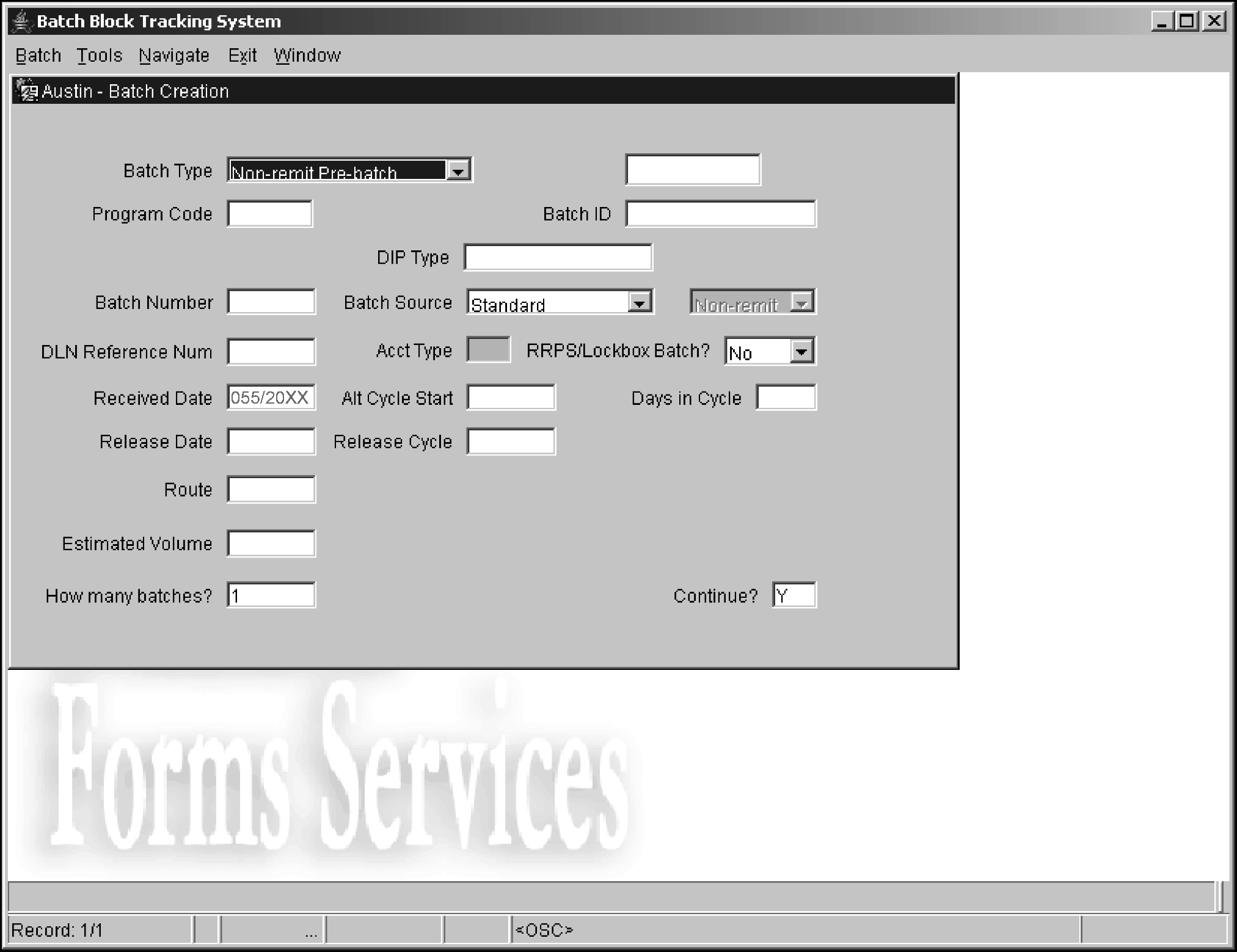Image resolution: width=1237 pixels, height=952 pixels.
Task: Open the Tools menu
Action: tap(99, 56)
